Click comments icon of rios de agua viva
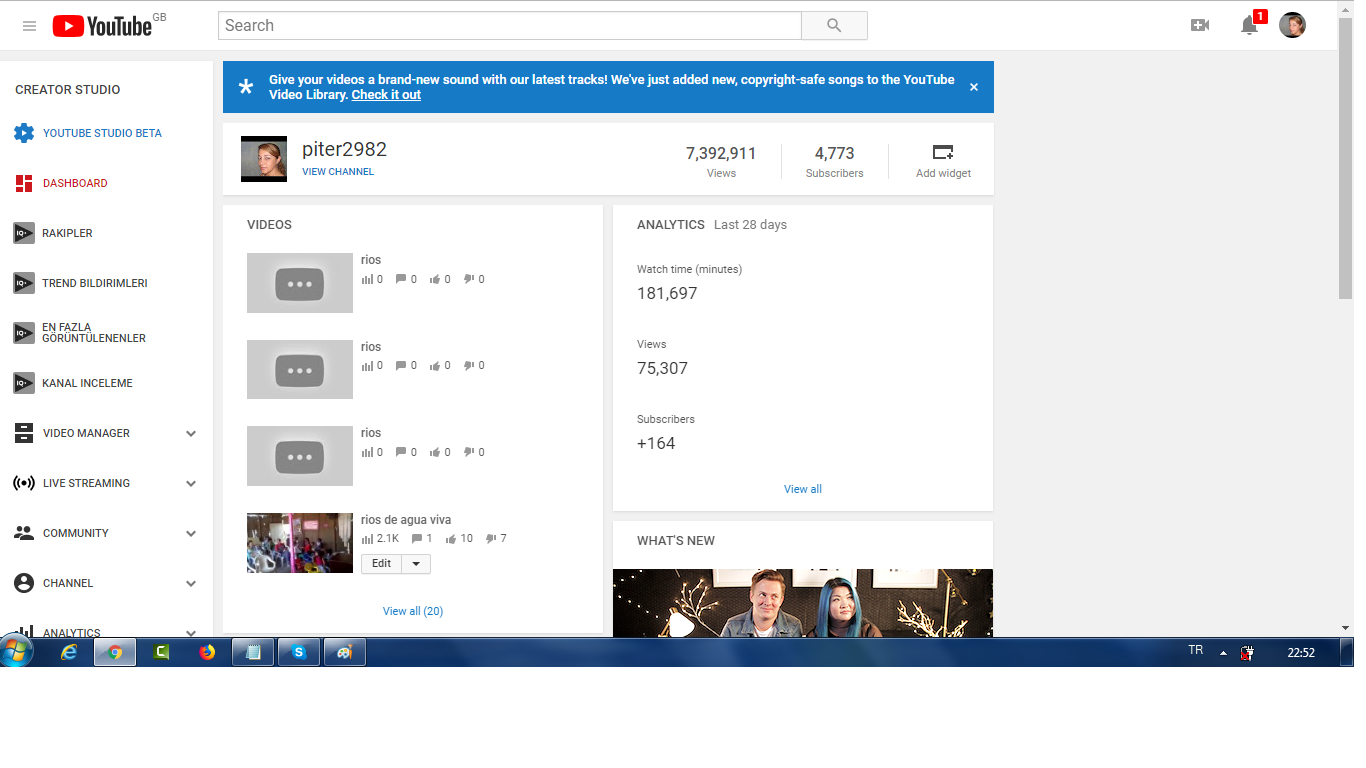 (x=417, y=539)
